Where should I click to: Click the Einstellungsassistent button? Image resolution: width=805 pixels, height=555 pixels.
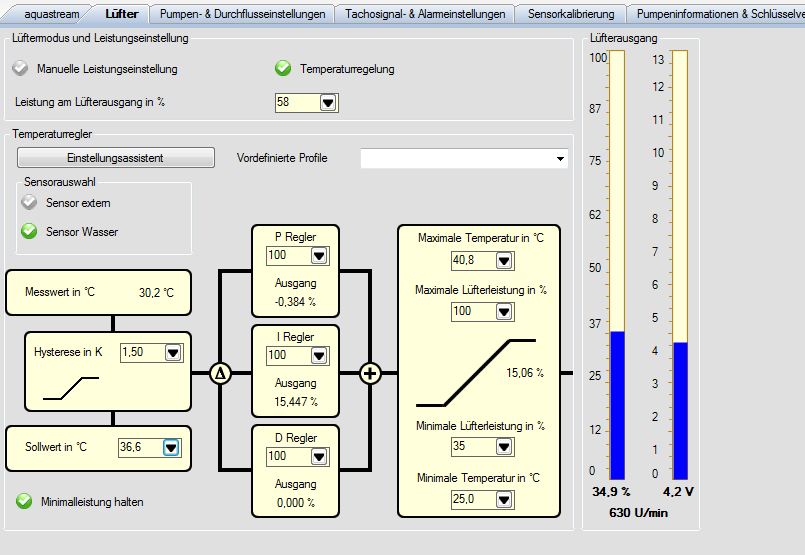[x=115, y=158]
